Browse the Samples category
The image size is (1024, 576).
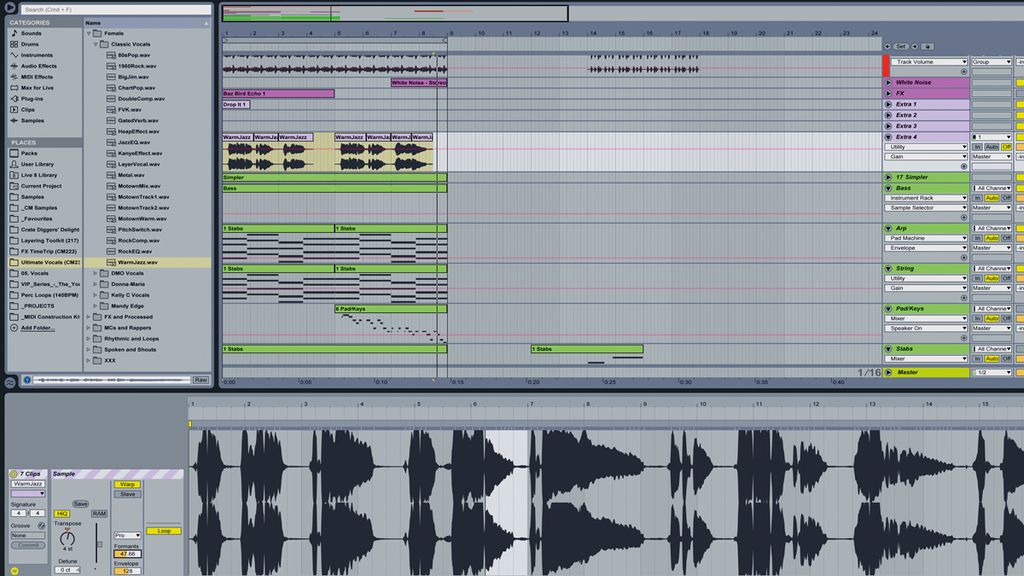coord(33,120)
